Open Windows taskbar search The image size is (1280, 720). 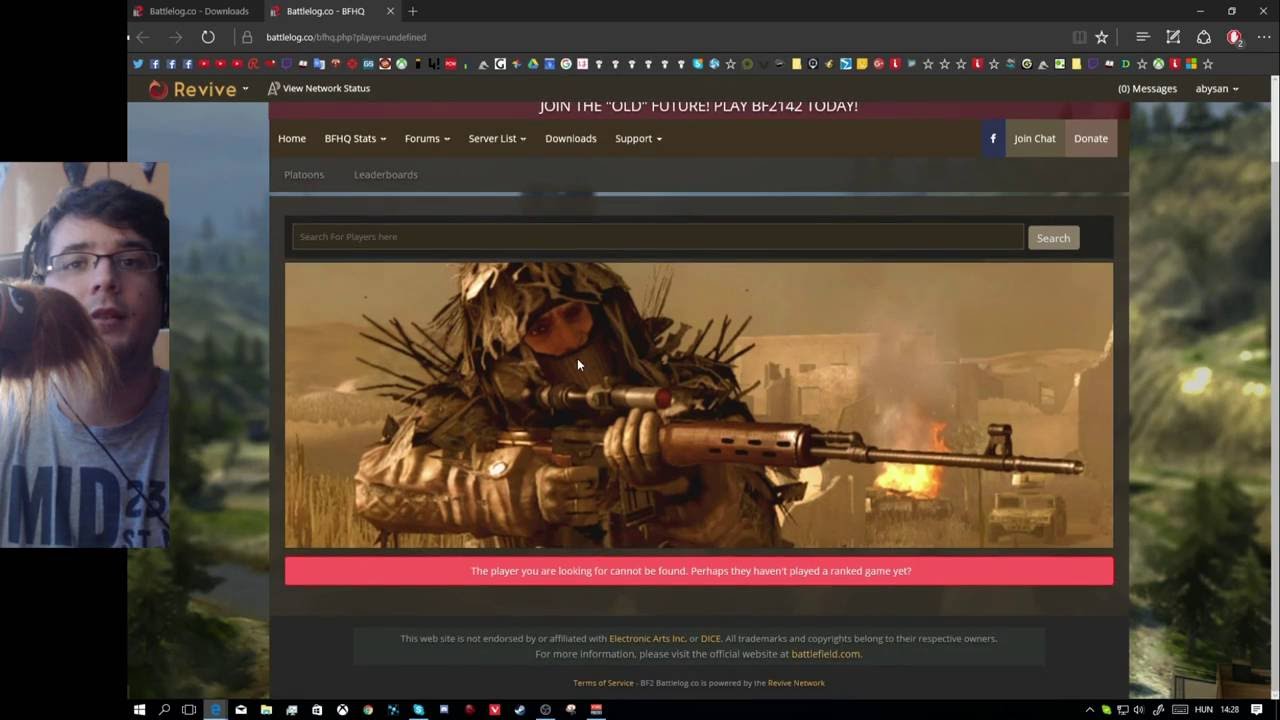point(165,710)
